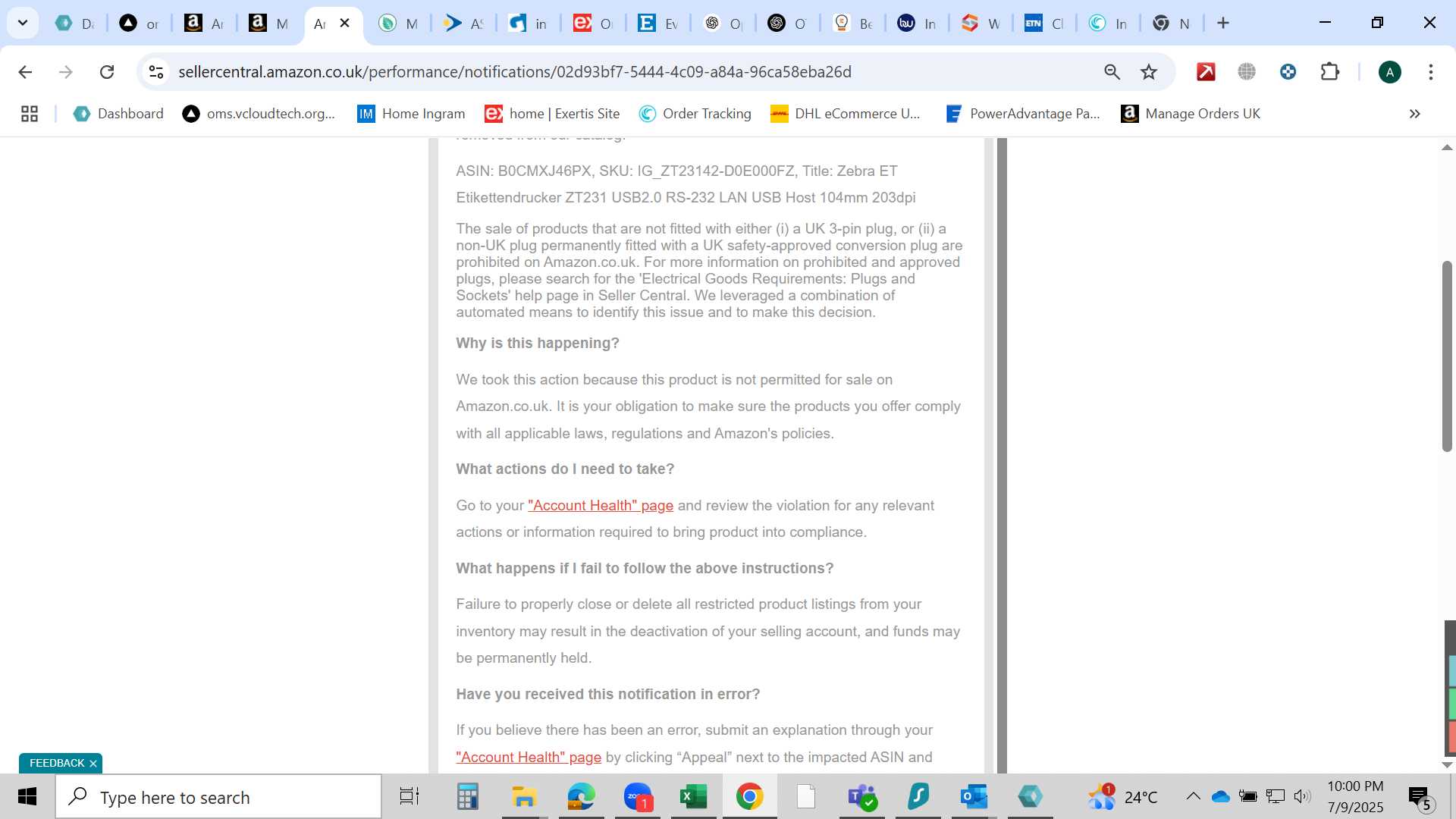
Task: Show more bookmarks chevron
Action: [x=1415, y=114]
